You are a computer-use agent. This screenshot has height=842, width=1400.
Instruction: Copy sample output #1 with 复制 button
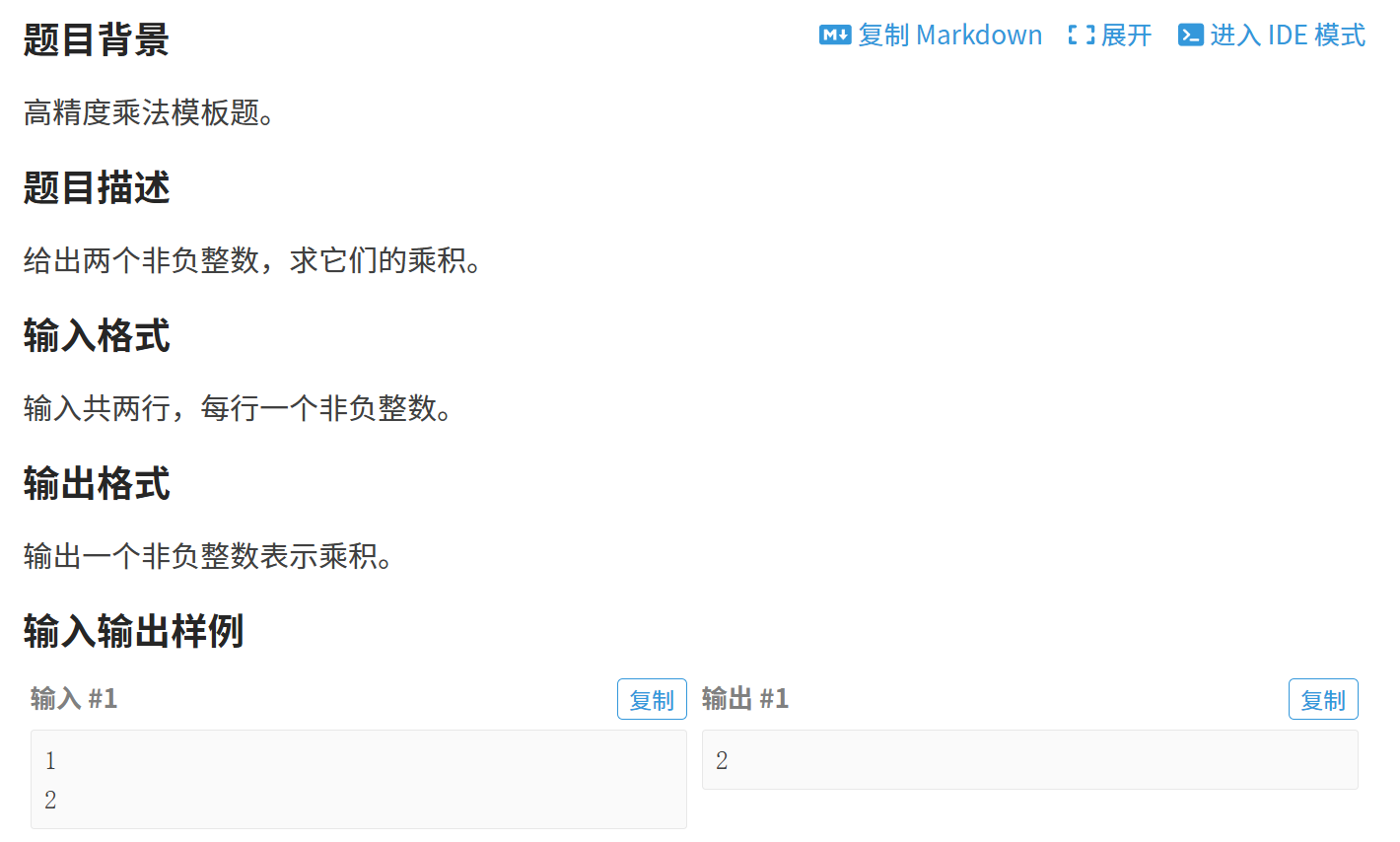coord(1323,699)
